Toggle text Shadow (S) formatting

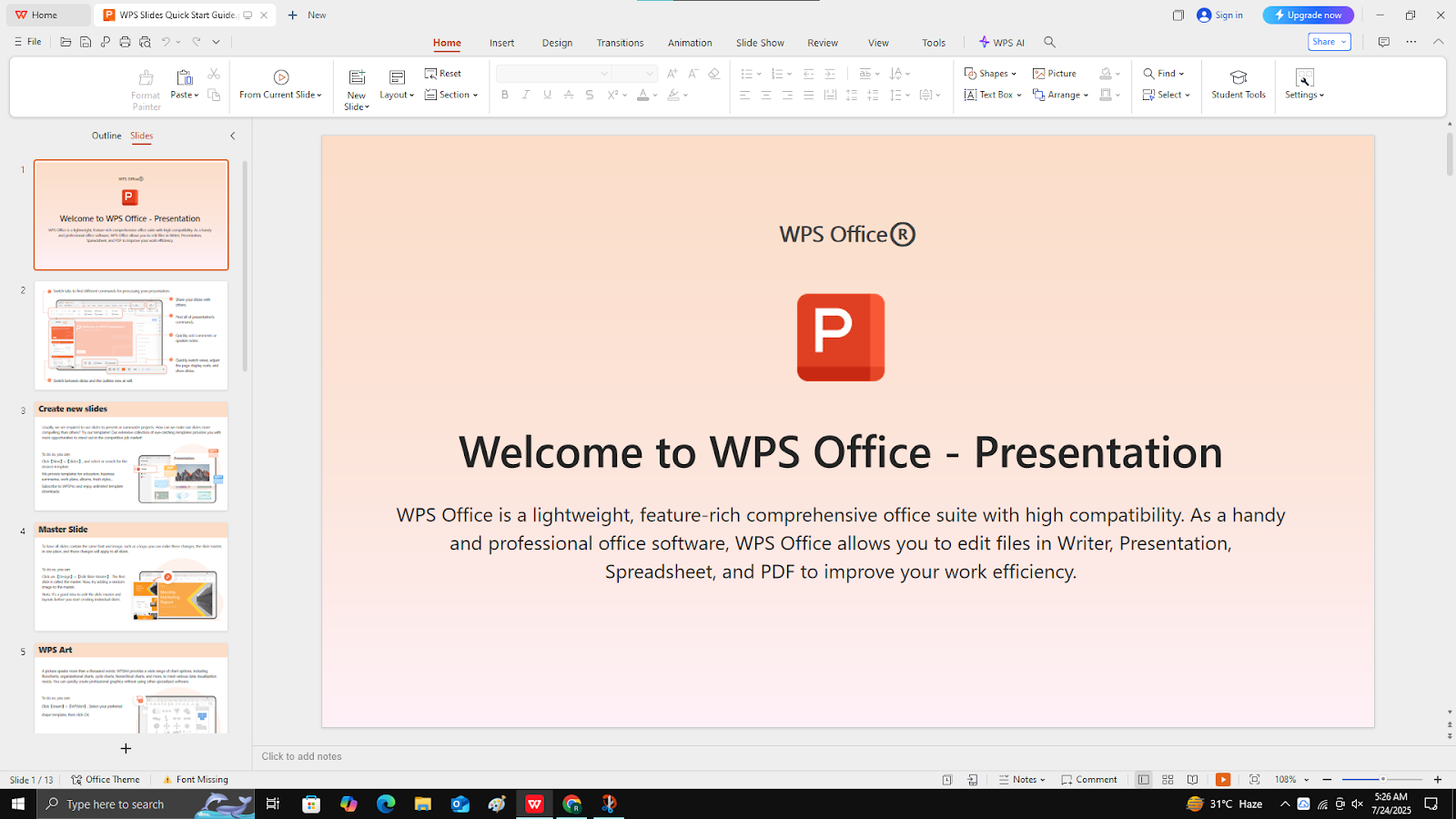click(589, 95)
